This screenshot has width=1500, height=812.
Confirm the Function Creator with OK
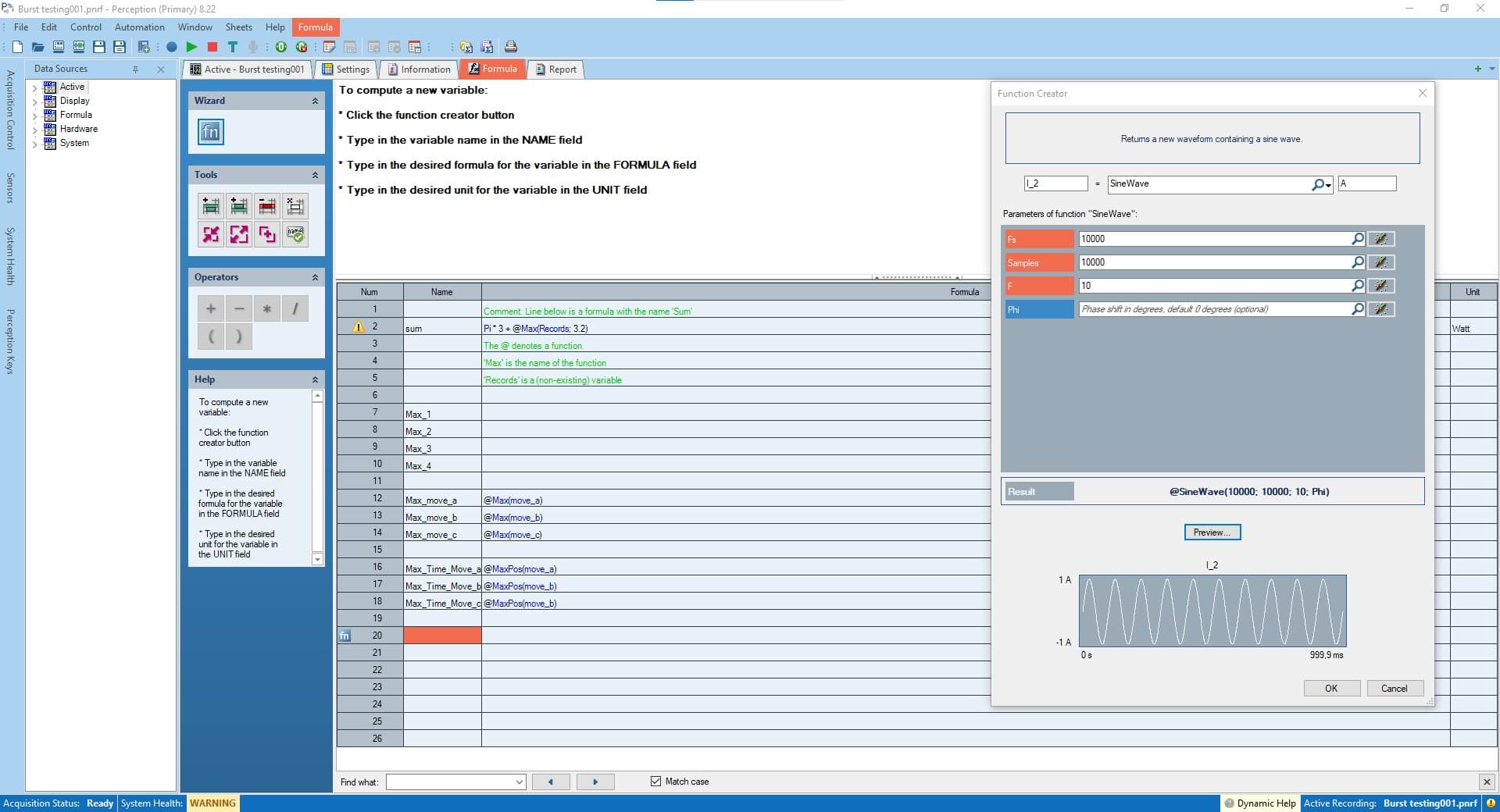[x=1331, y=689]
